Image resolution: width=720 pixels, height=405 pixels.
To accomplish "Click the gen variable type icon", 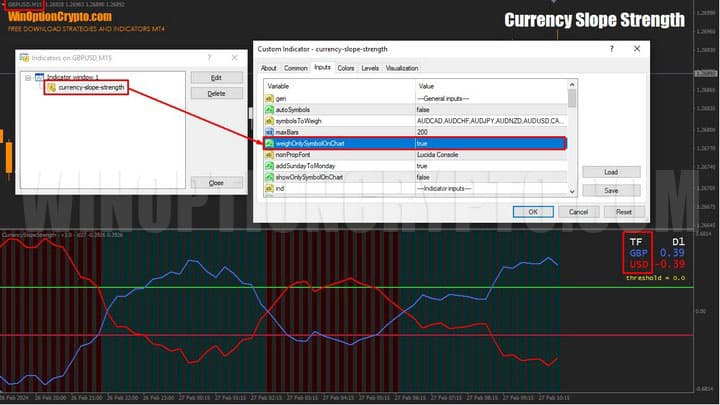I will (x=270, y=99).
